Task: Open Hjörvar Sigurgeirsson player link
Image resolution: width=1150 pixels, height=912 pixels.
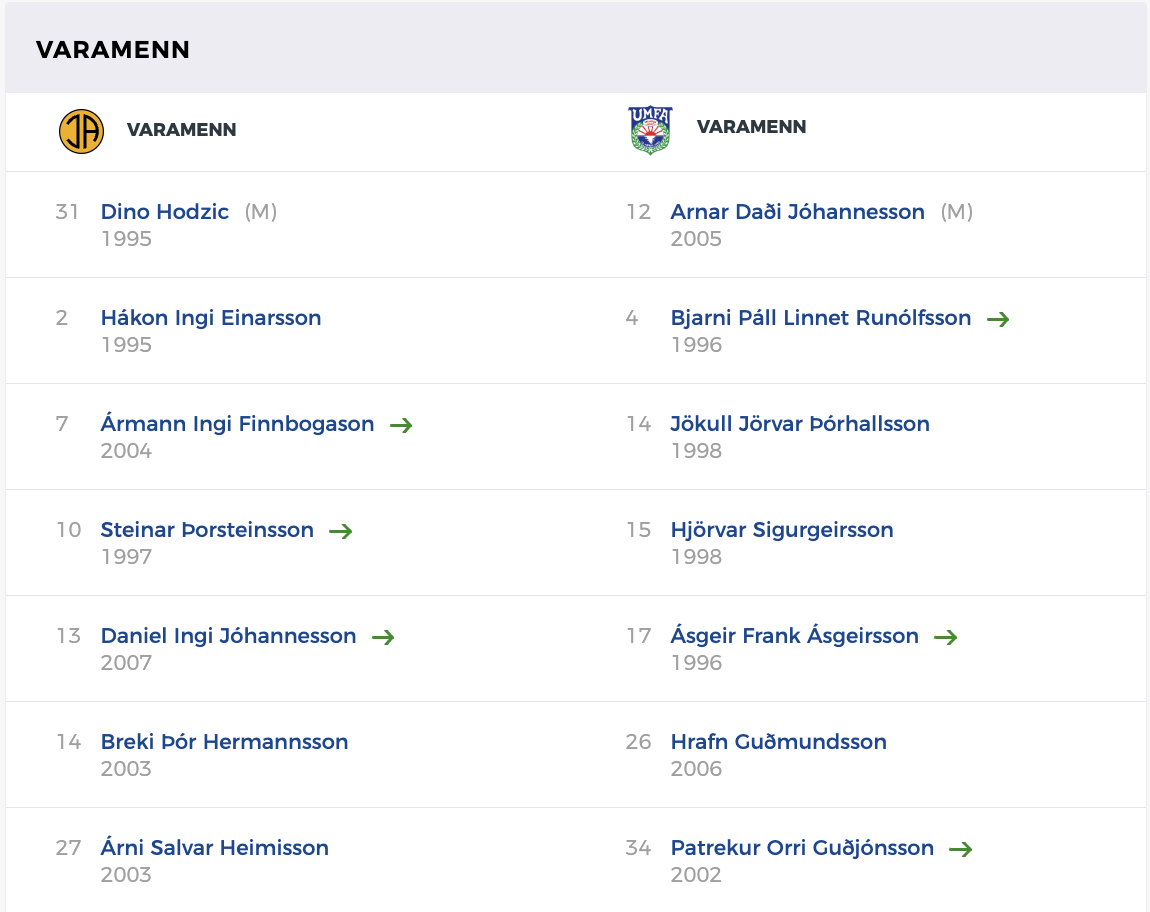Action: tap(782, 530)
